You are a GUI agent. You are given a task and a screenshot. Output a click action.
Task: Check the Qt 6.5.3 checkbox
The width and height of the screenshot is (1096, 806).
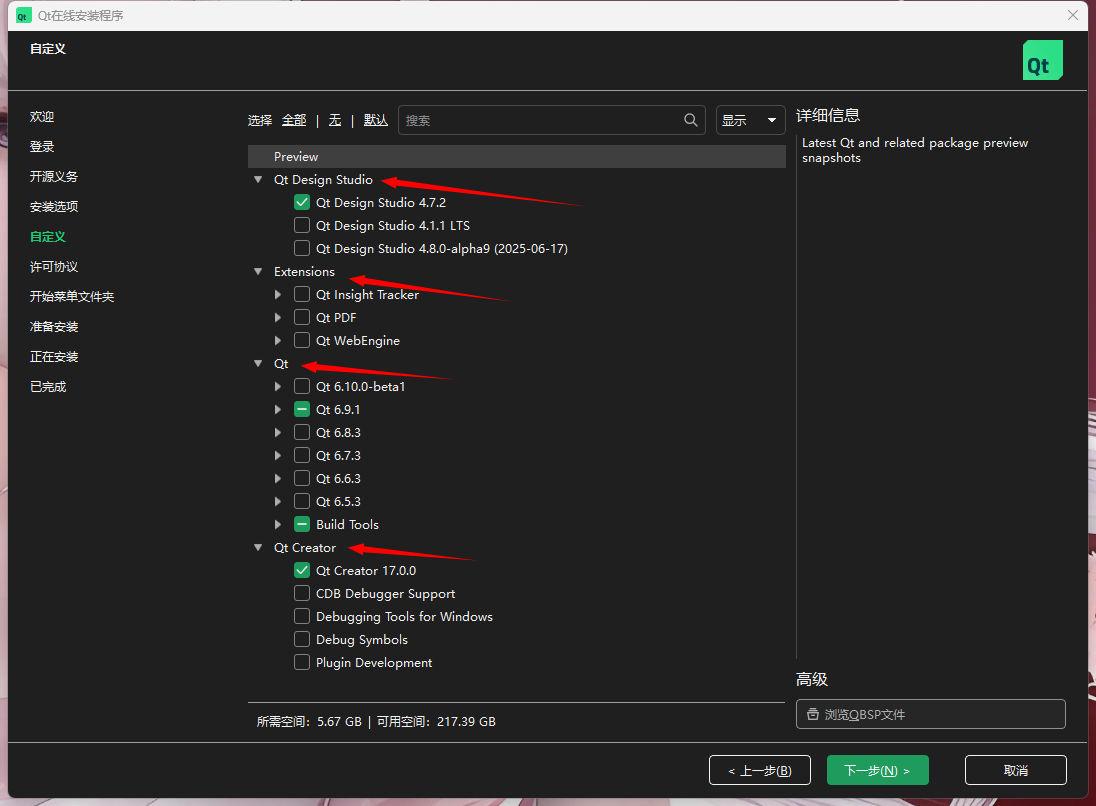point(302,502)
